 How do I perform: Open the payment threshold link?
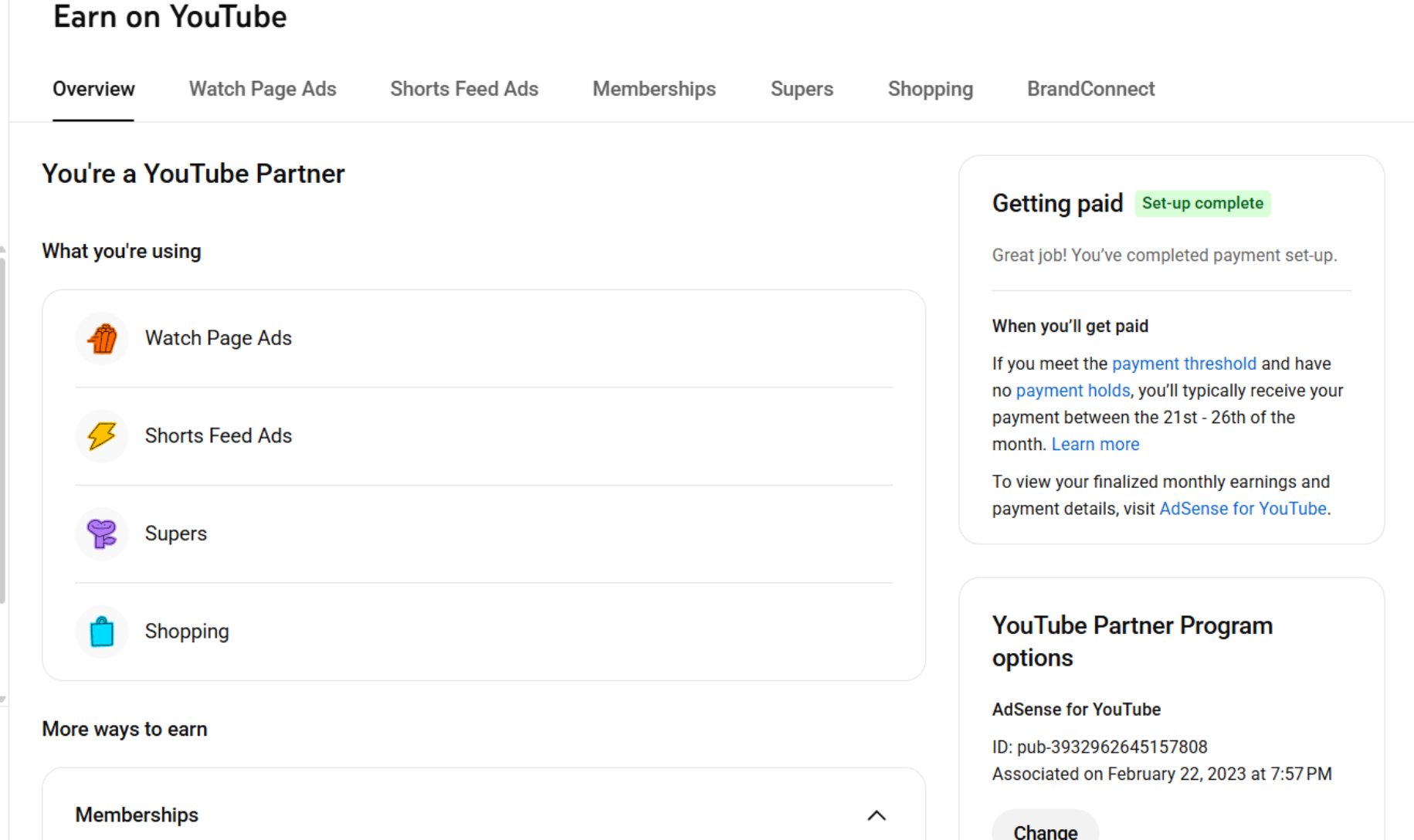pos(1184,364)
